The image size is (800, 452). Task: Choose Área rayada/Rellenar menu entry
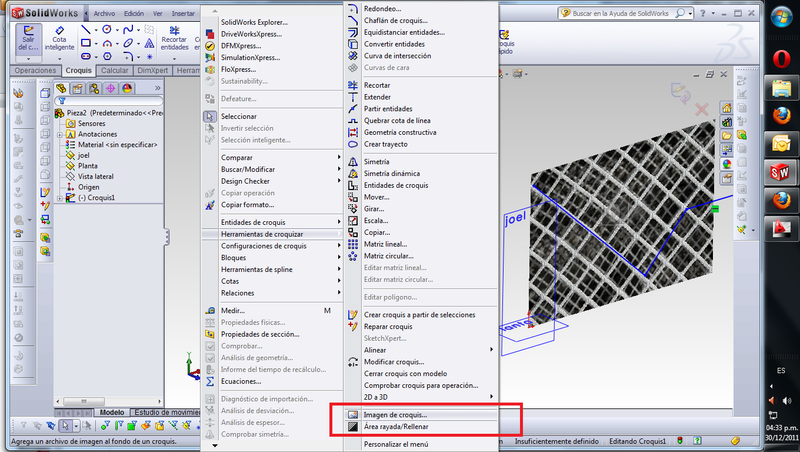(x=396, y=426)
